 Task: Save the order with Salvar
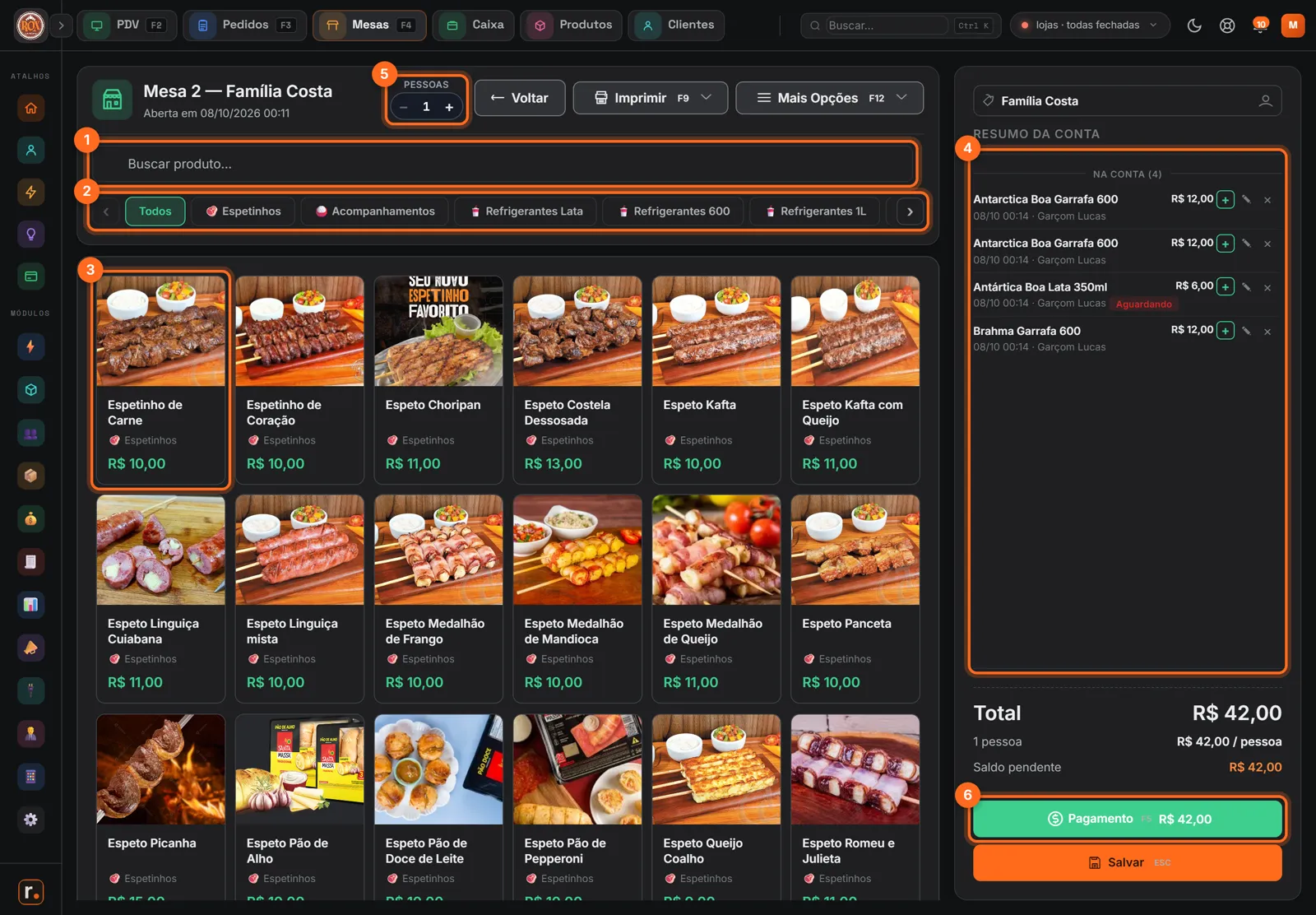click(1128, 863)
